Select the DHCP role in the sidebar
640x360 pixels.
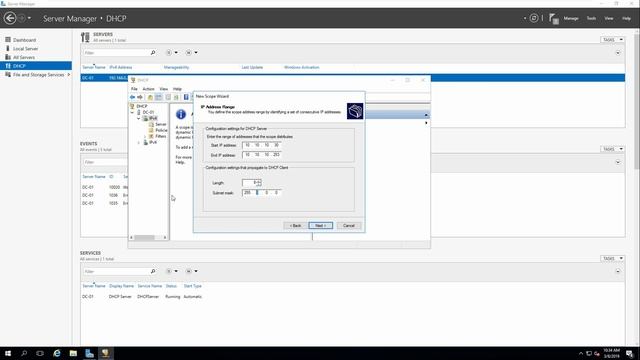pyautogui.click(x=36, y=66)
